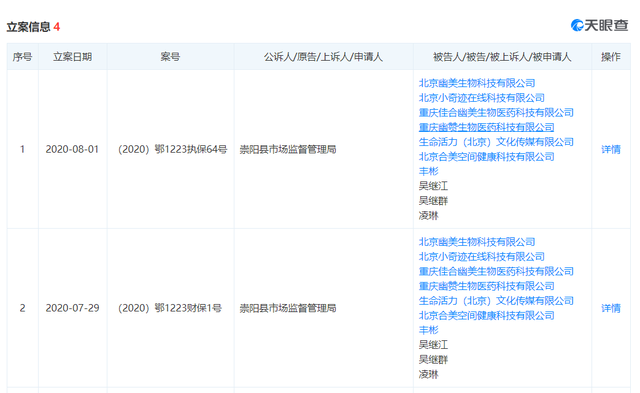Open 北京小奇迹在线科技有限公司 in row 2
640x393 pixels.
coord(482,257)
